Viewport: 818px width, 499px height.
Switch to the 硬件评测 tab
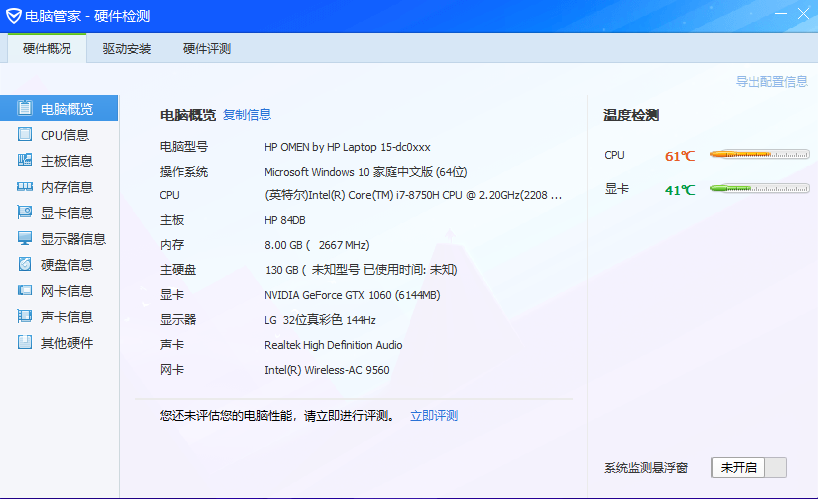[x=207, y=49]
